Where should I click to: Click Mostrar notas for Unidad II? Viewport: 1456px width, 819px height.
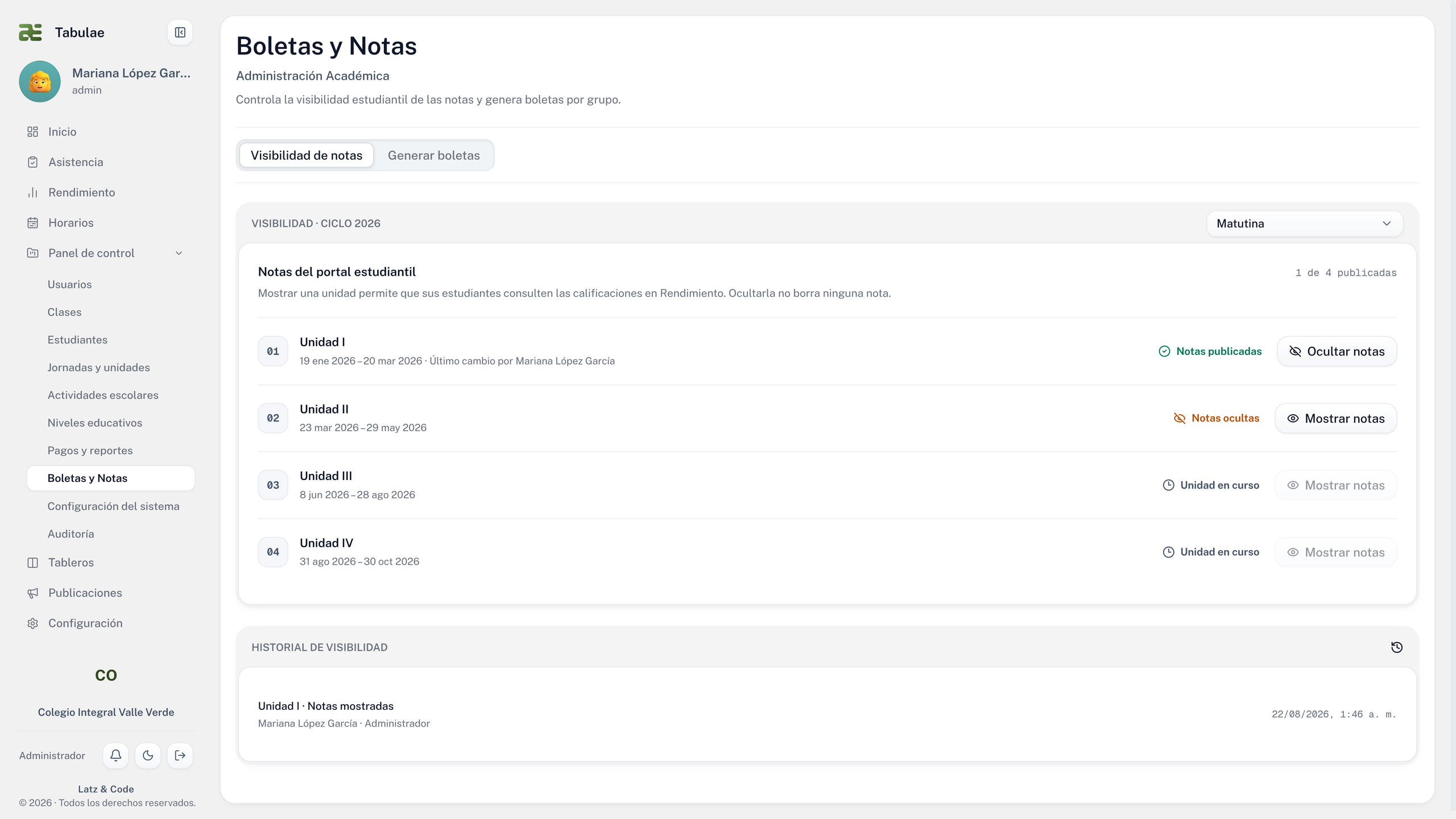point(1335,419)
